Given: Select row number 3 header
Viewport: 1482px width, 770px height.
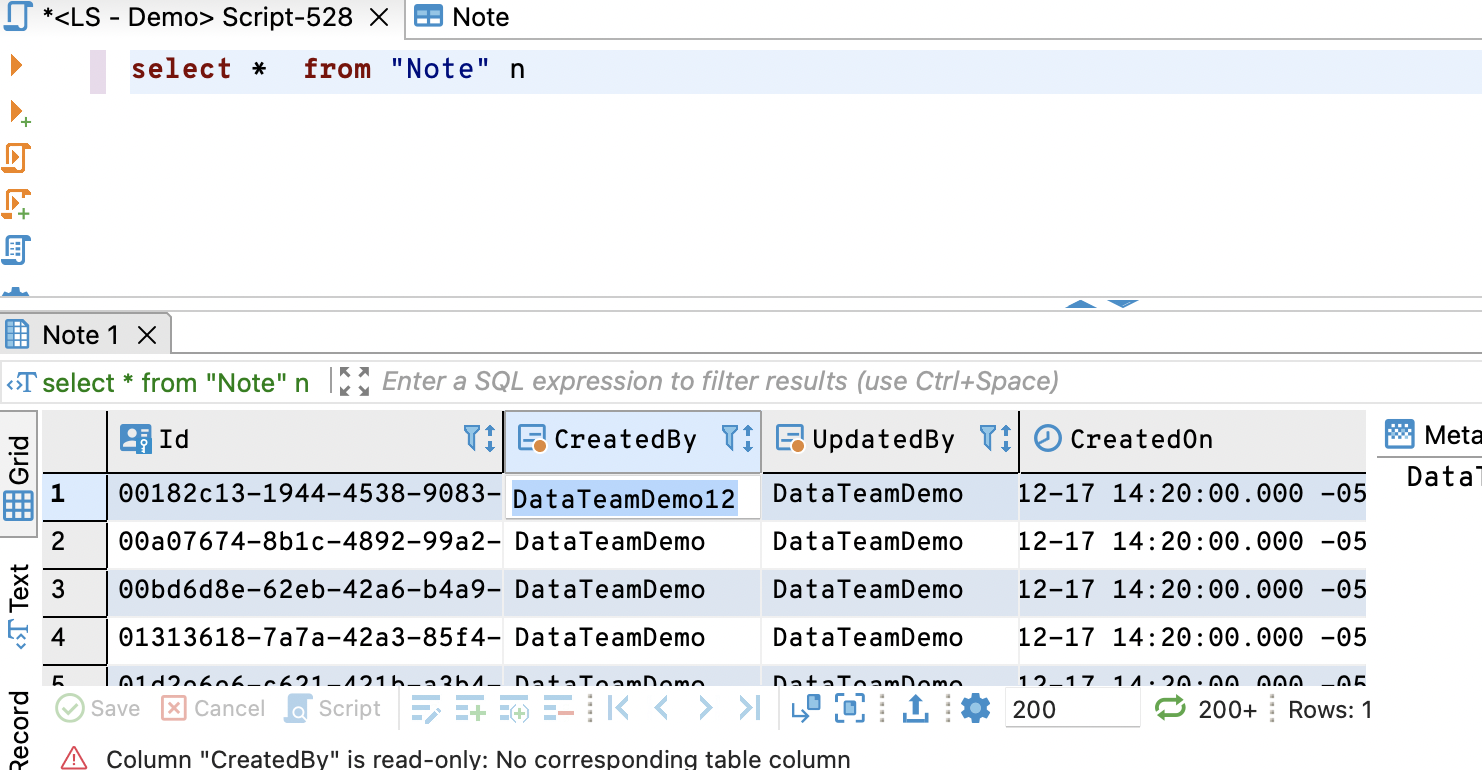Looking at the screenshot, I should click(74, 590).
